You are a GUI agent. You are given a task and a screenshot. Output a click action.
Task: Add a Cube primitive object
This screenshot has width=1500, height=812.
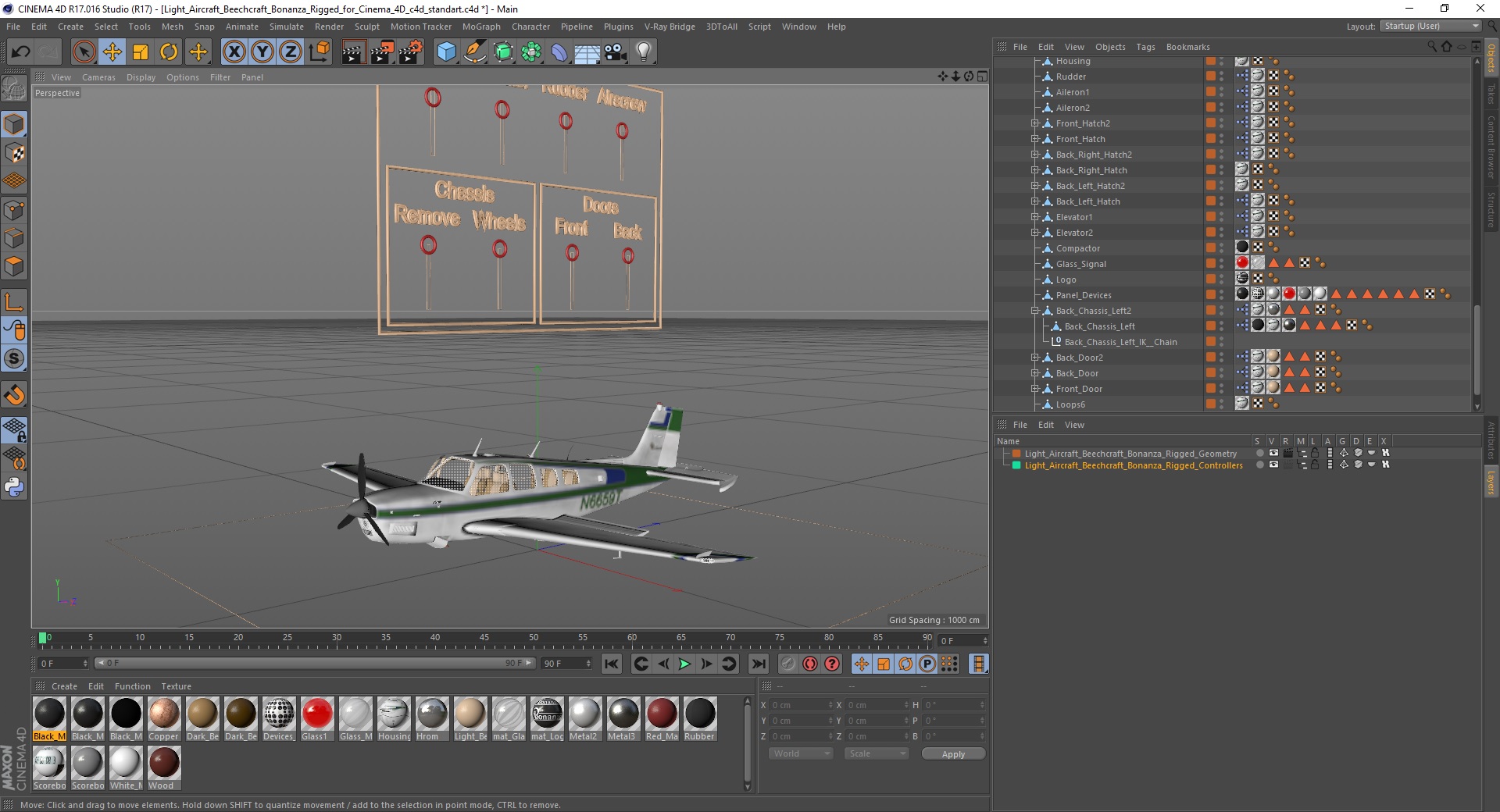click(446, 52)
